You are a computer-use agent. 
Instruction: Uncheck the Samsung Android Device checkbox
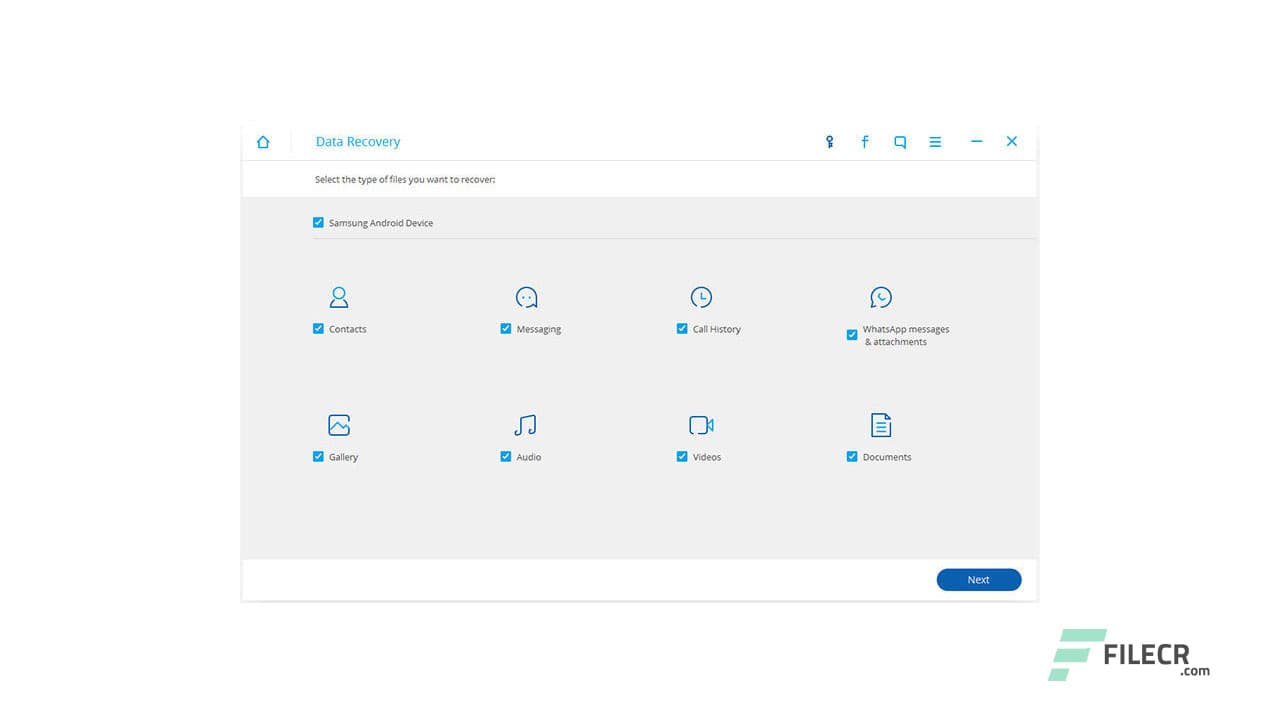pyautogui.click(x=318, y=222)
